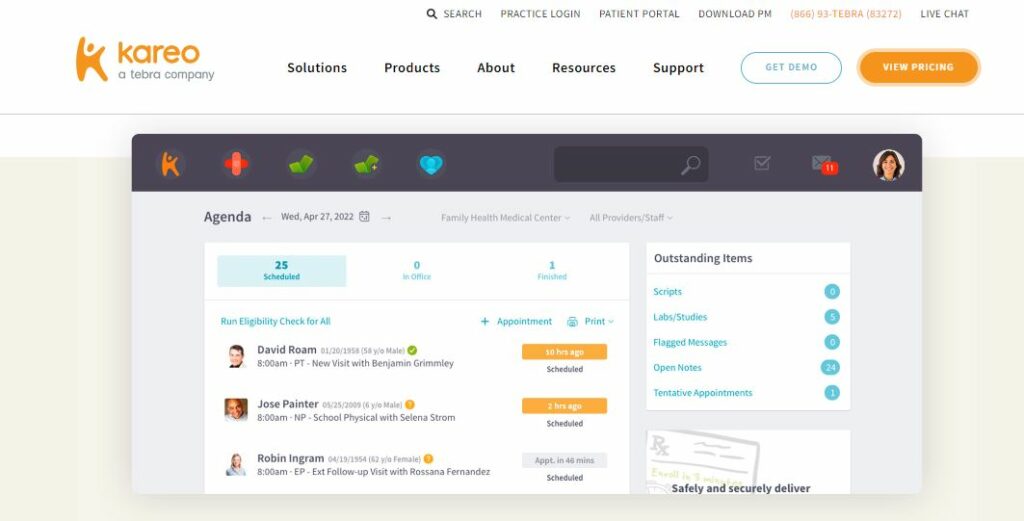1024x521 pixels.
Task: Open Tentative Appointments outstanding items
Action: point(703,392)
